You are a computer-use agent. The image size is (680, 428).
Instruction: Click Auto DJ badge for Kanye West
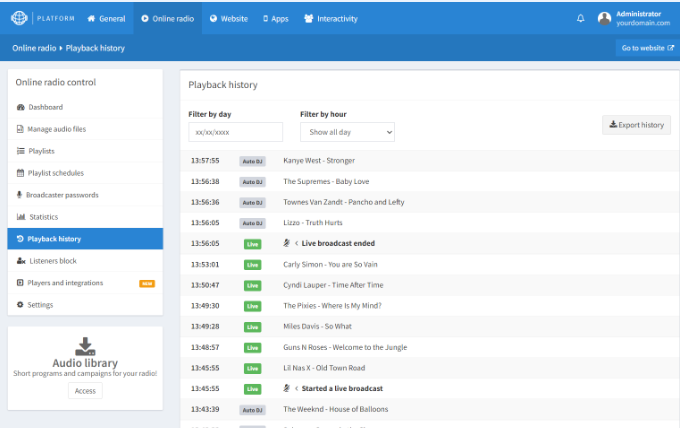coord(252,161)
